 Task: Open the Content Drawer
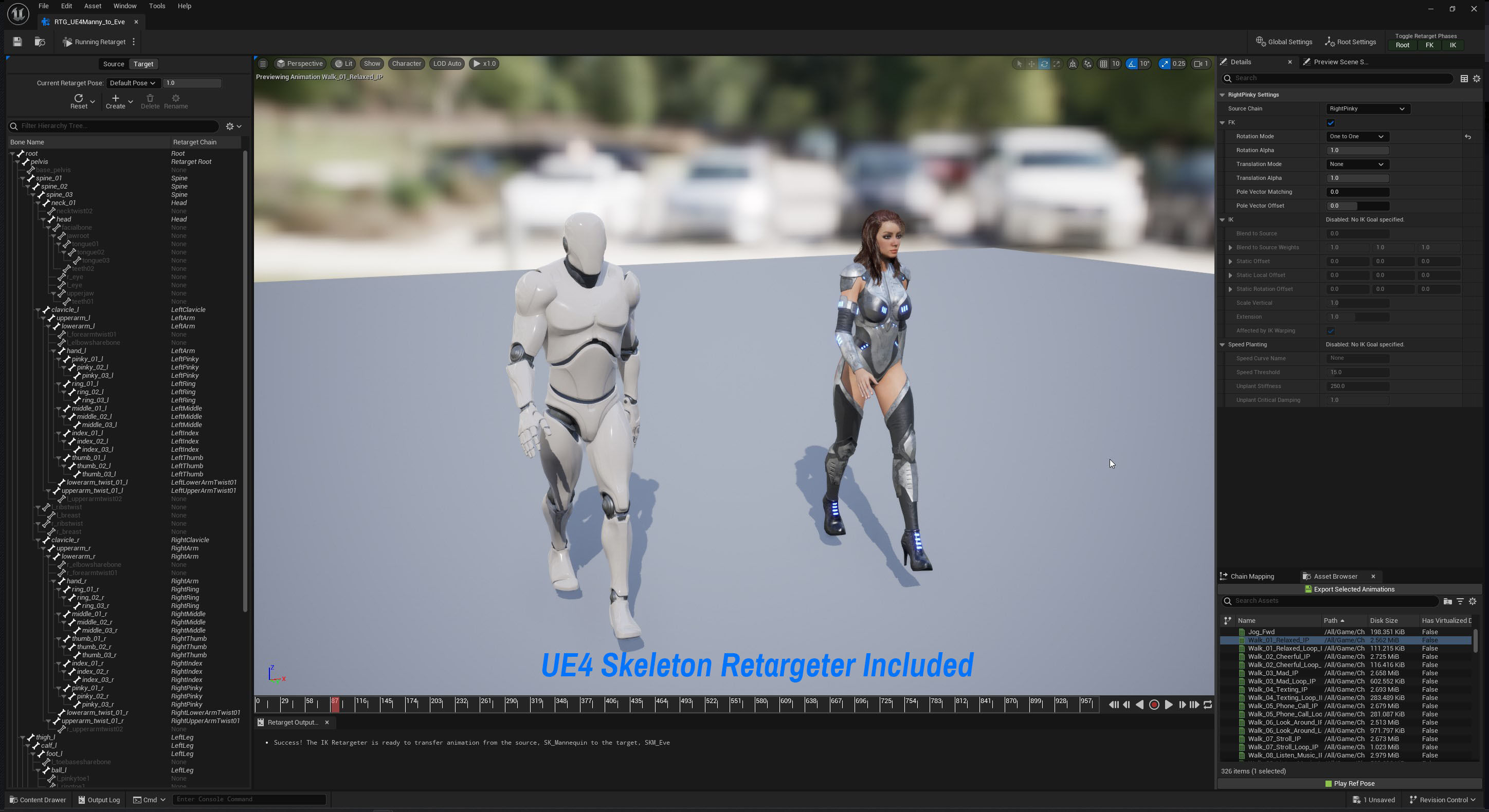coord(38,800)
